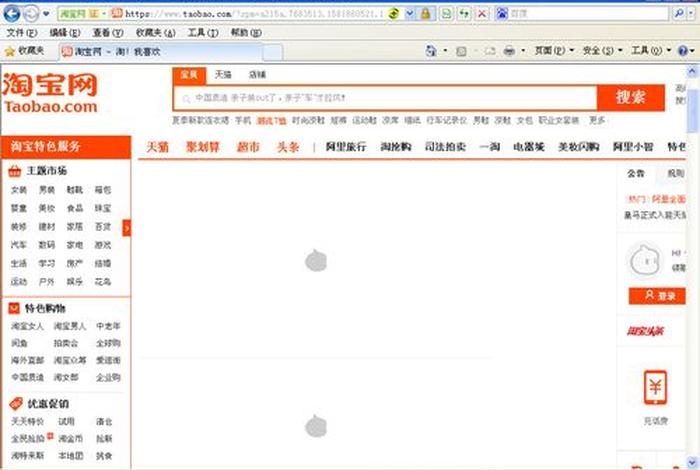Click the Taobao logo
This screenshot has height=470, width=700.
(x=50, y=93)
